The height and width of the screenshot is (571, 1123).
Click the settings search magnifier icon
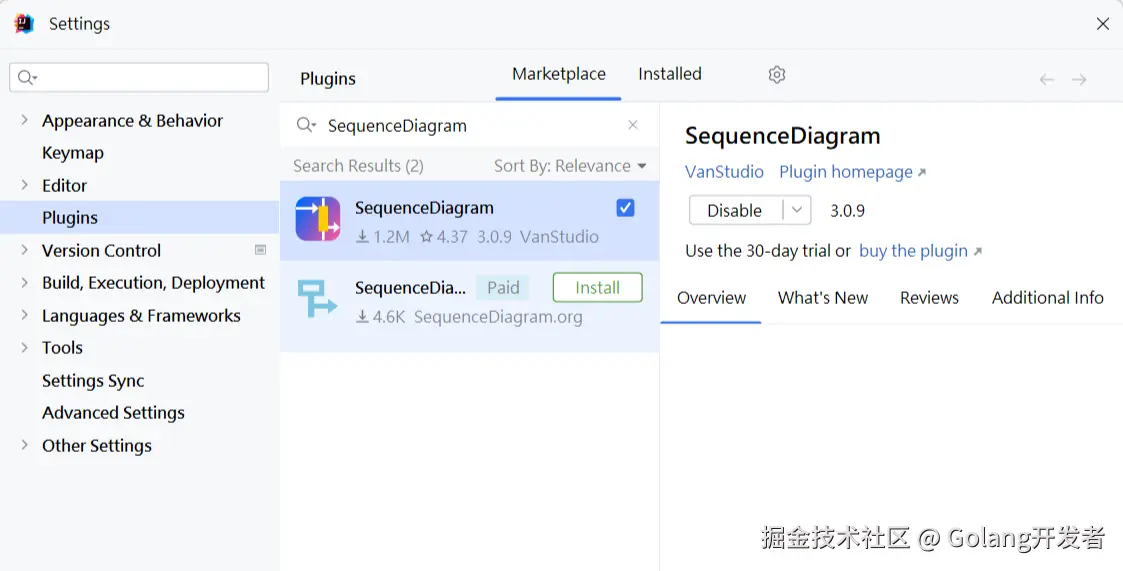click(x=27, y=77)
